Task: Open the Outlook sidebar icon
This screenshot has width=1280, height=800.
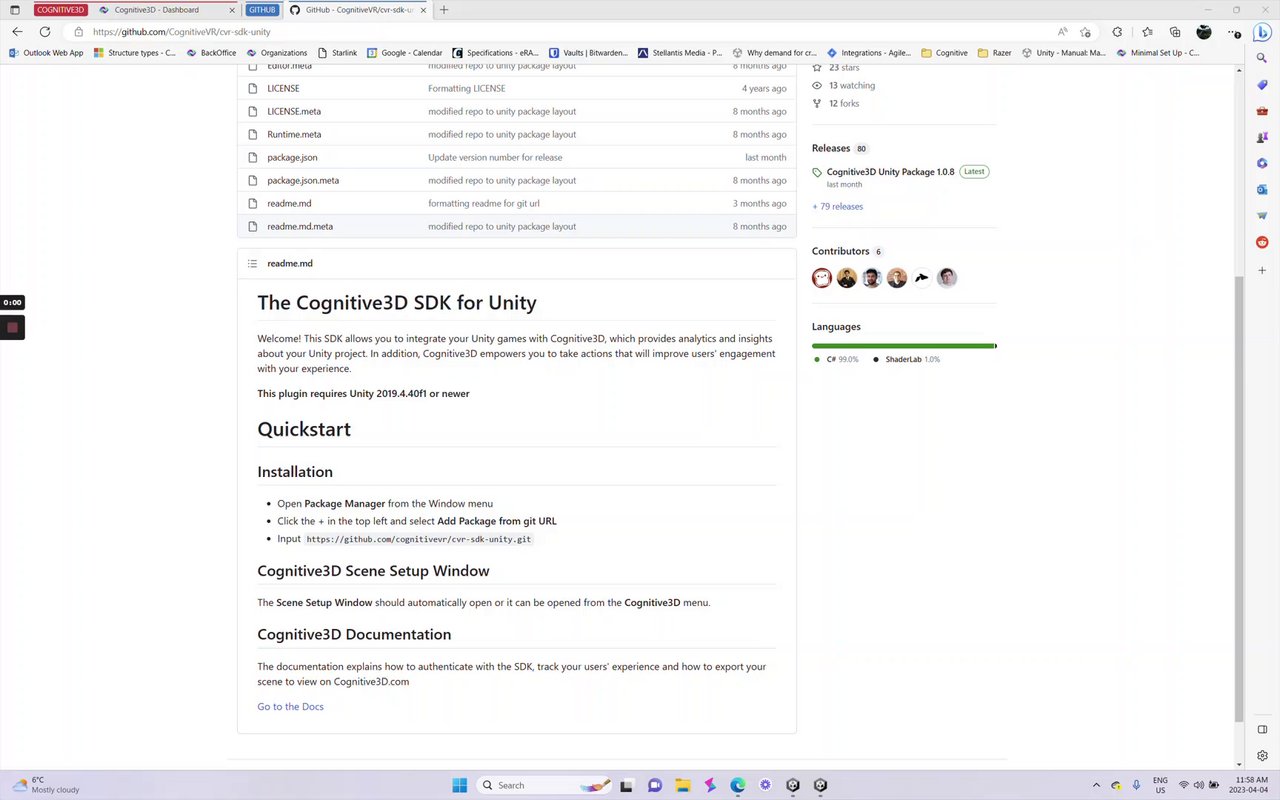Action: (x=1262, y=189)
